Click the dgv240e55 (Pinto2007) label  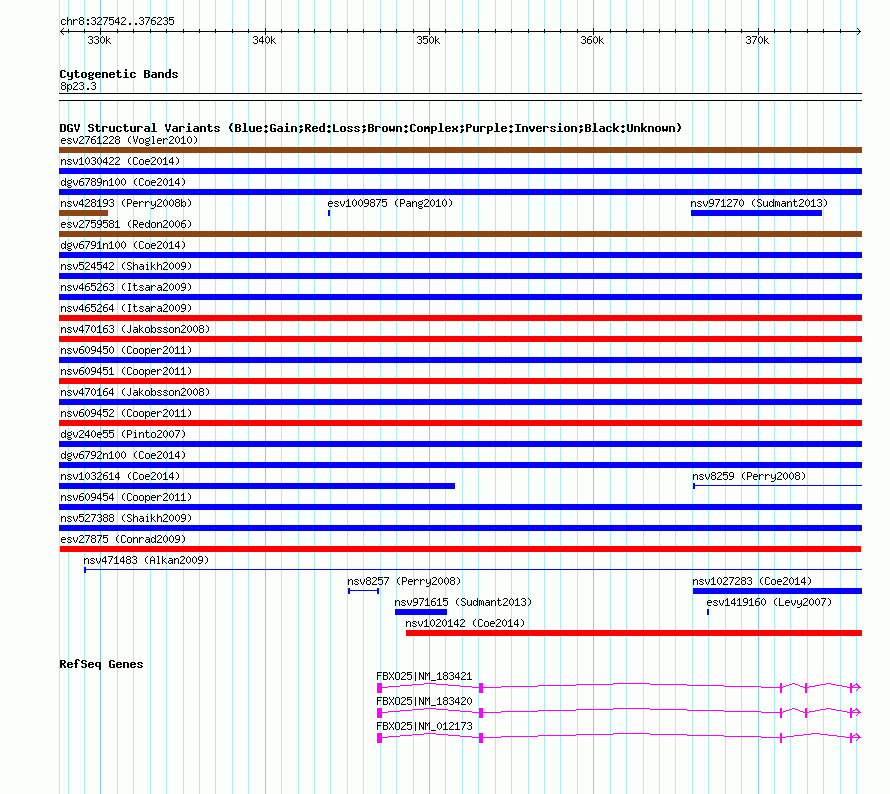(123, 434)
